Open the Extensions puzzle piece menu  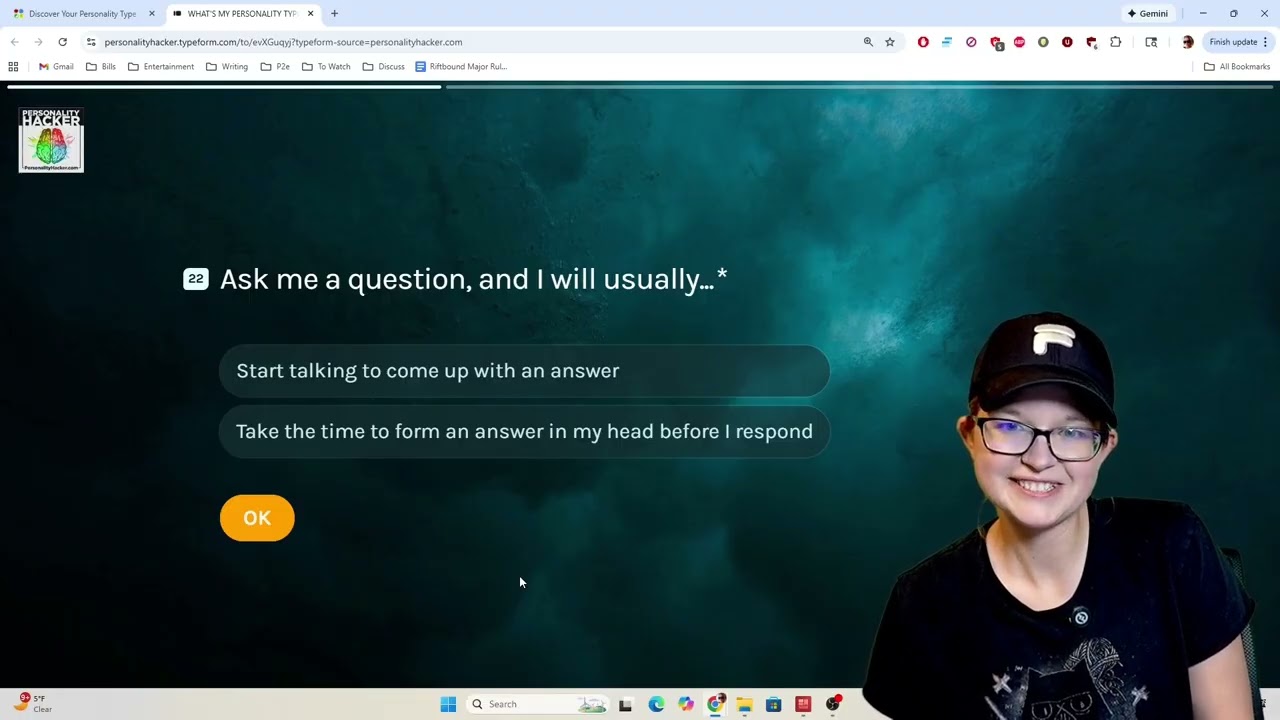pyautogui.click(x=1116, y=42)
